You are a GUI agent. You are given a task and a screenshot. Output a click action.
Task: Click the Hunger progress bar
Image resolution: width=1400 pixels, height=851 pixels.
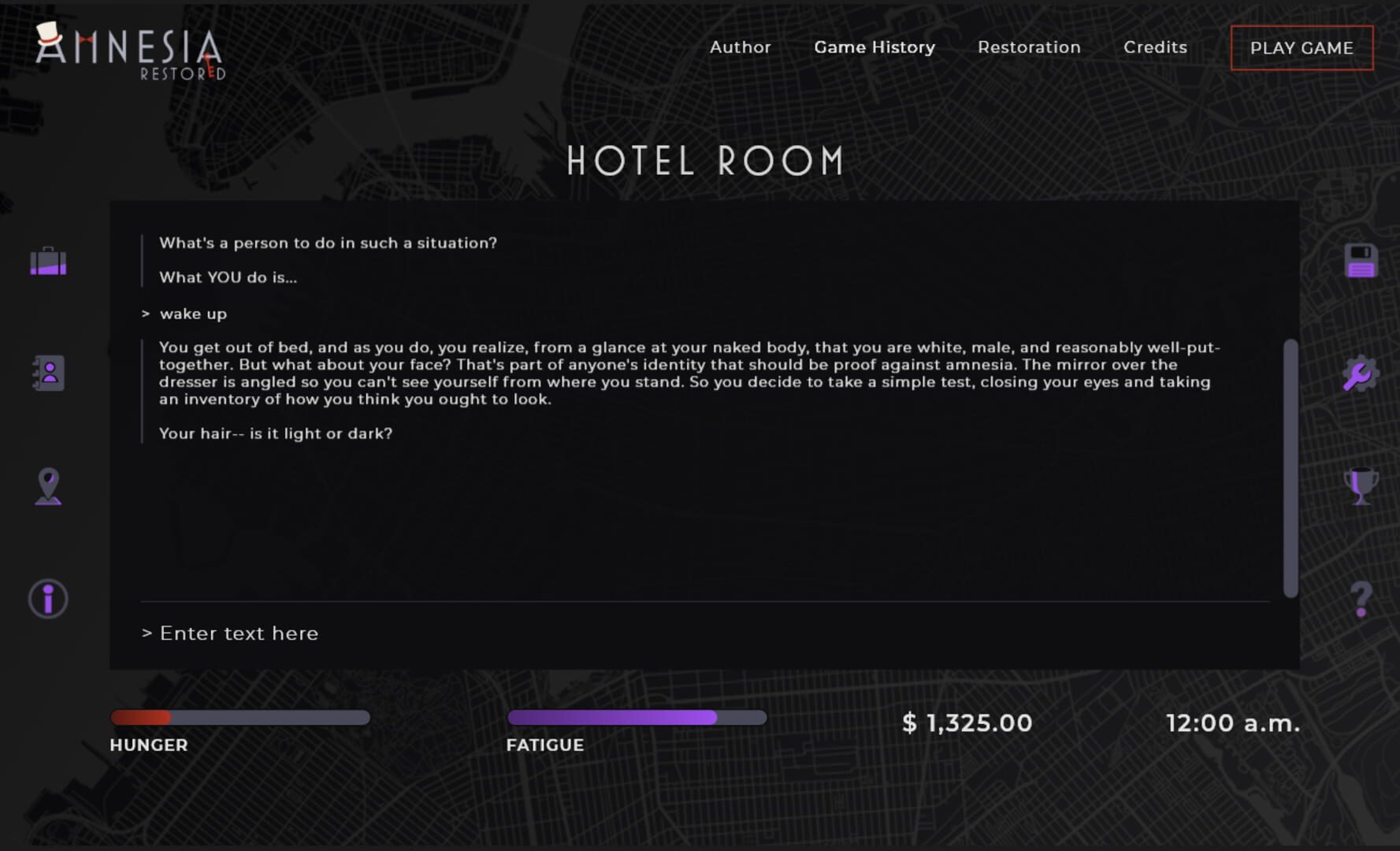[x=240, y=718]
